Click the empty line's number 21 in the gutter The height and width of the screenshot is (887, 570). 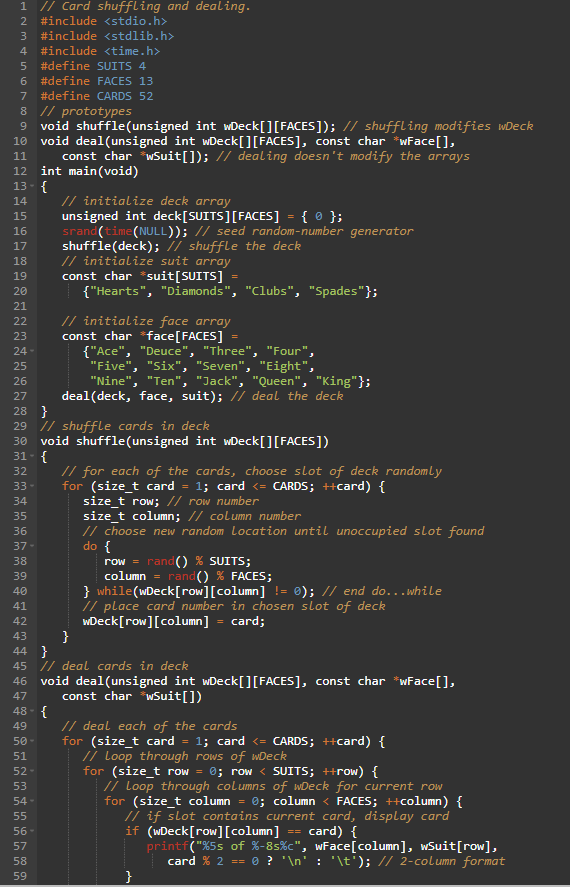pos(21,306)
